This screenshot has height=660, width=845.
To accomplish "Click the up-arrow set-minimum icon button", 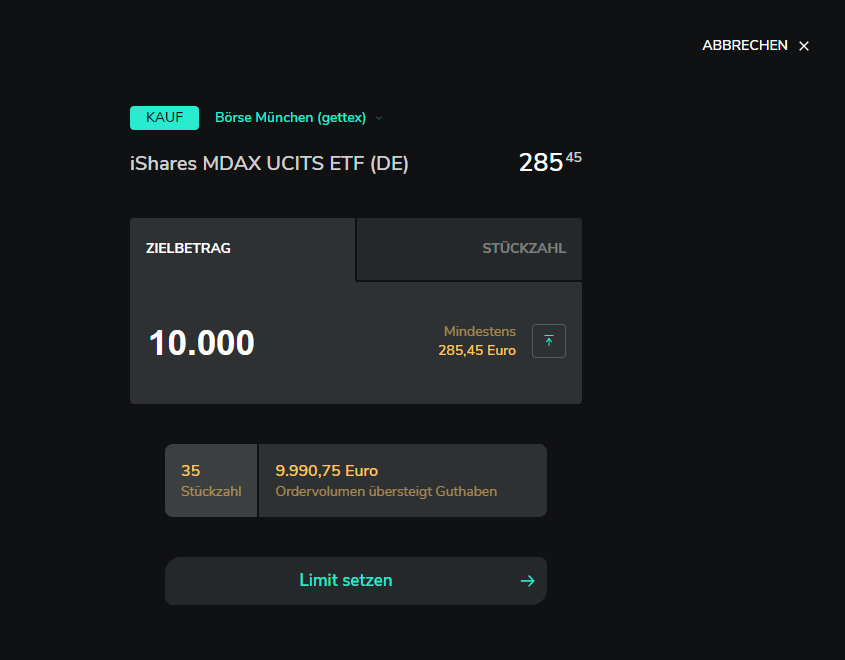I will [x=549, y=341].
